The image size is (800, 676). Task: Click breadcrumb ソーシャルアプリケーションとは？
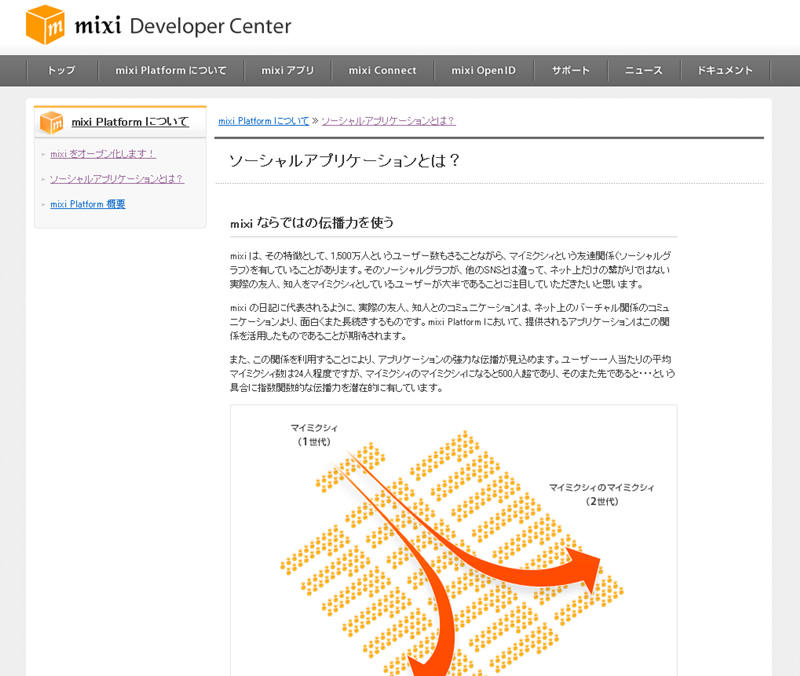pos(388,121)
